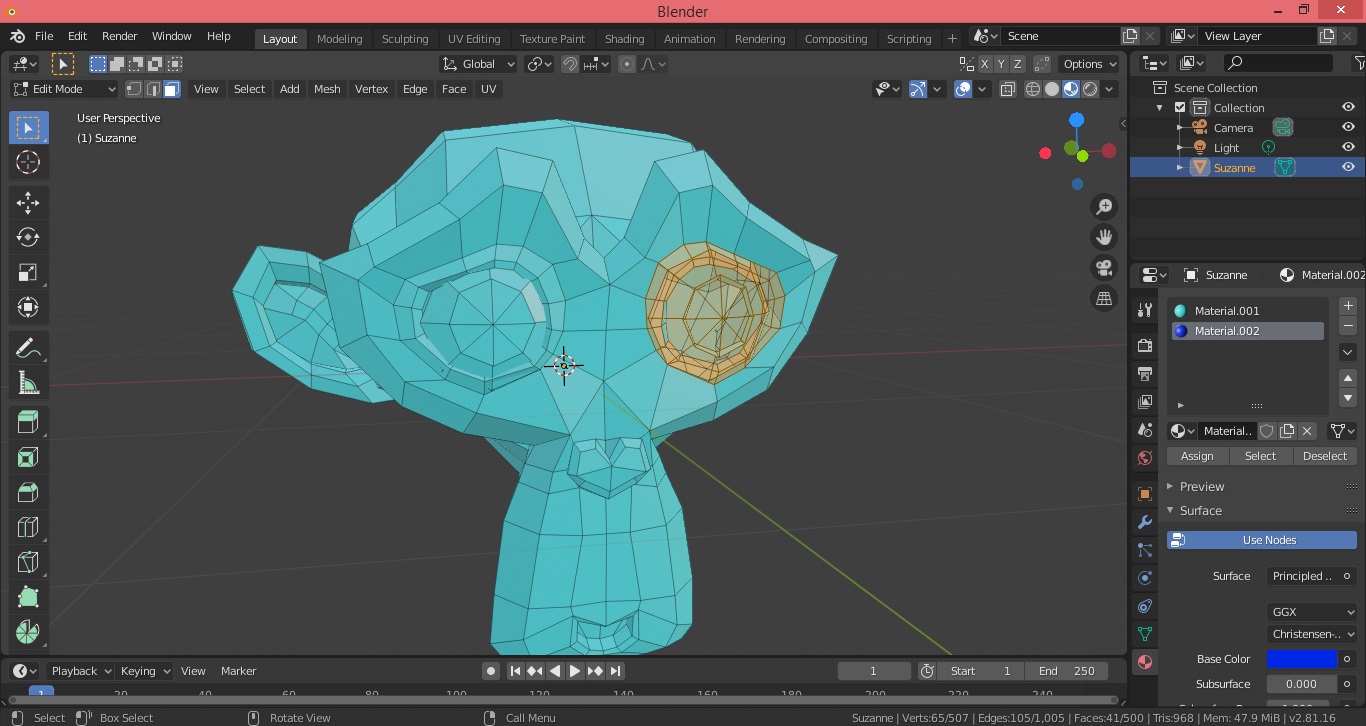Click the Subsurface value slider
The height and width of the screenshot is (726, 1366).
point(1302,684)
